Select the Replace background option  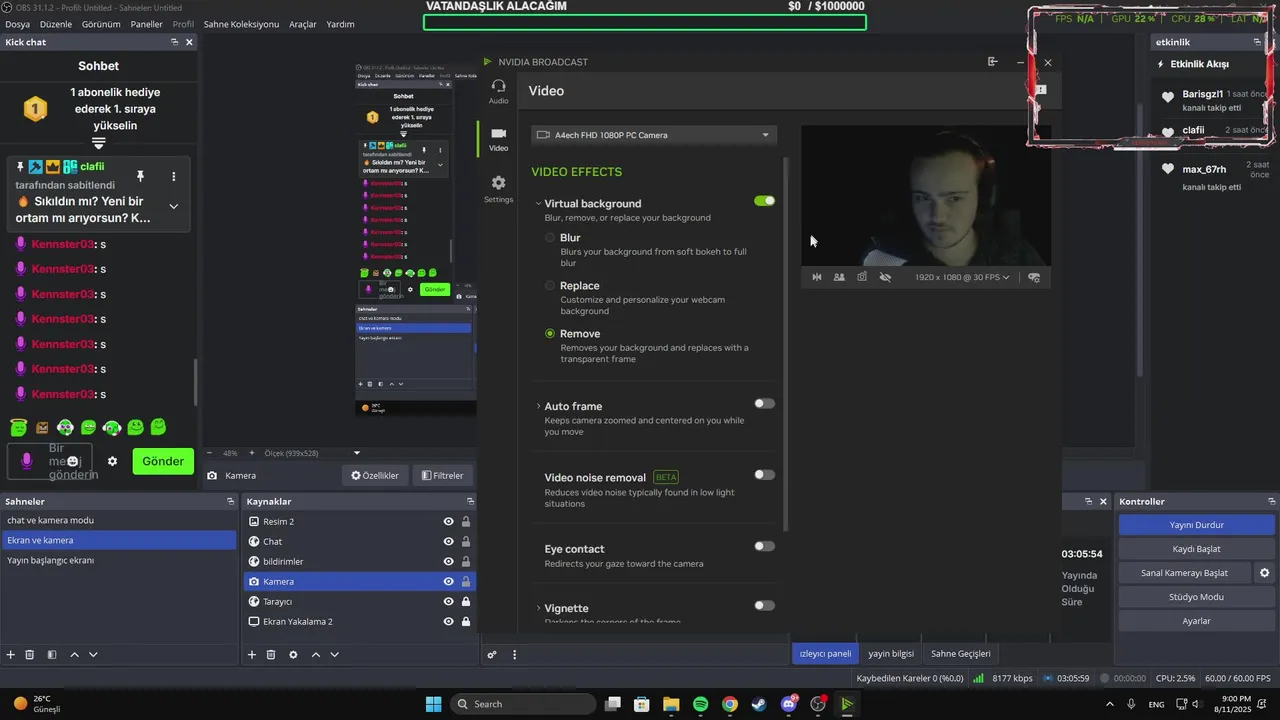pos(550,286)
